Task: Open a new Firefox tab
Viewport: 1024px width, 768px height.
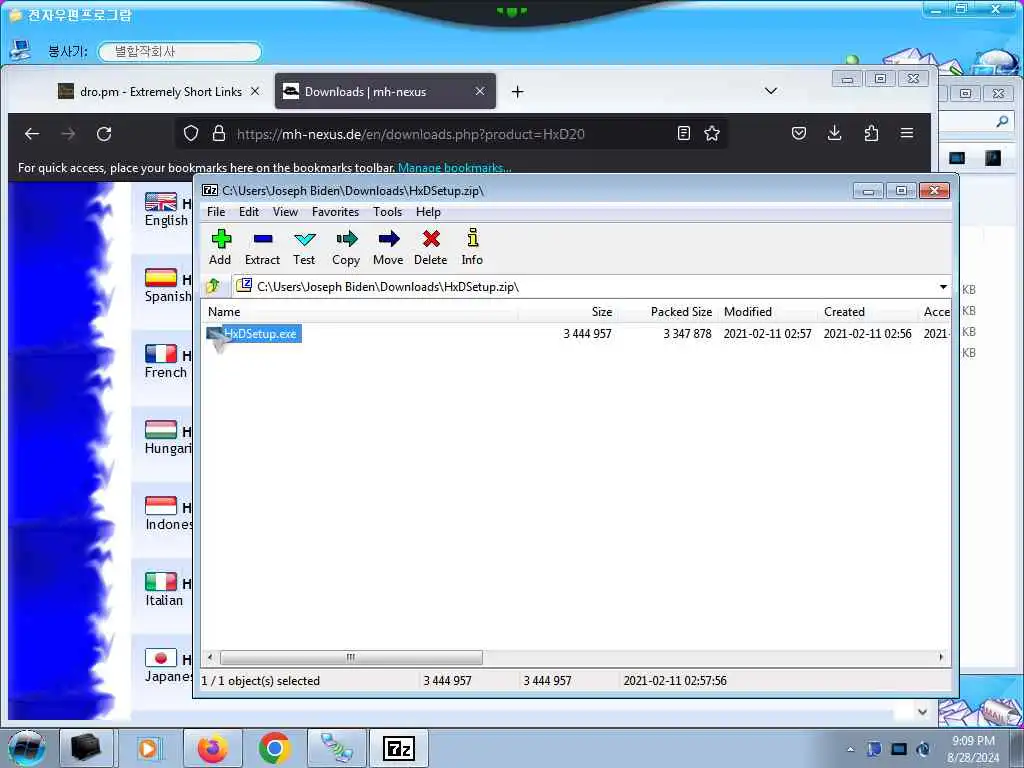Action: click(517, 91)
